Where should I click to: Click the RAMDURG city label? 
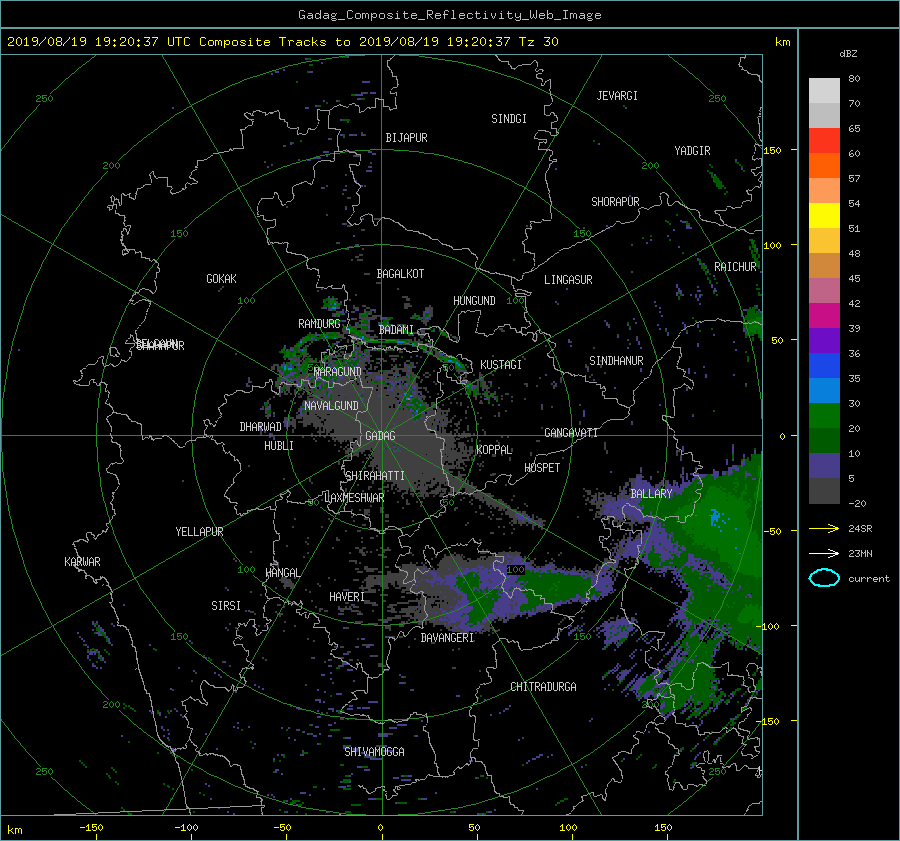(319, 324)
